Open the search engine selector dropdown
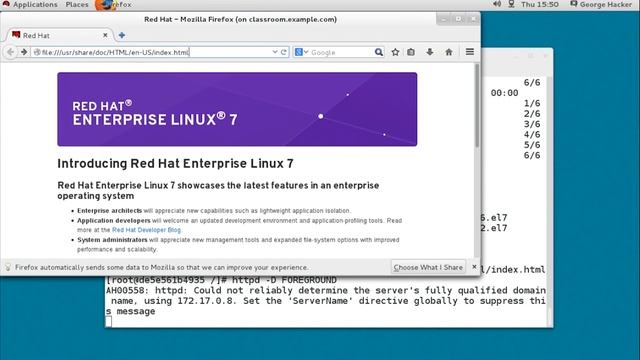640x360 pixels. (x=302, y=52)
